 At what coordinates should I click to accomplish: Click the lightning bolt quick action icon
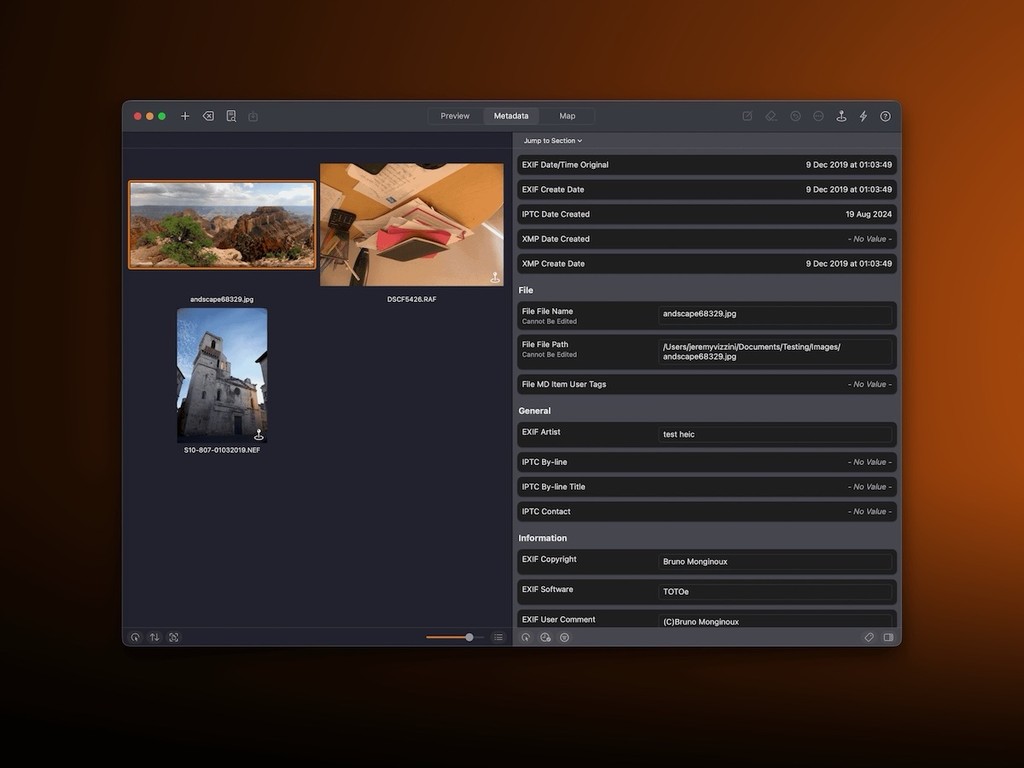pyautogui.click(x=864, y=116)
